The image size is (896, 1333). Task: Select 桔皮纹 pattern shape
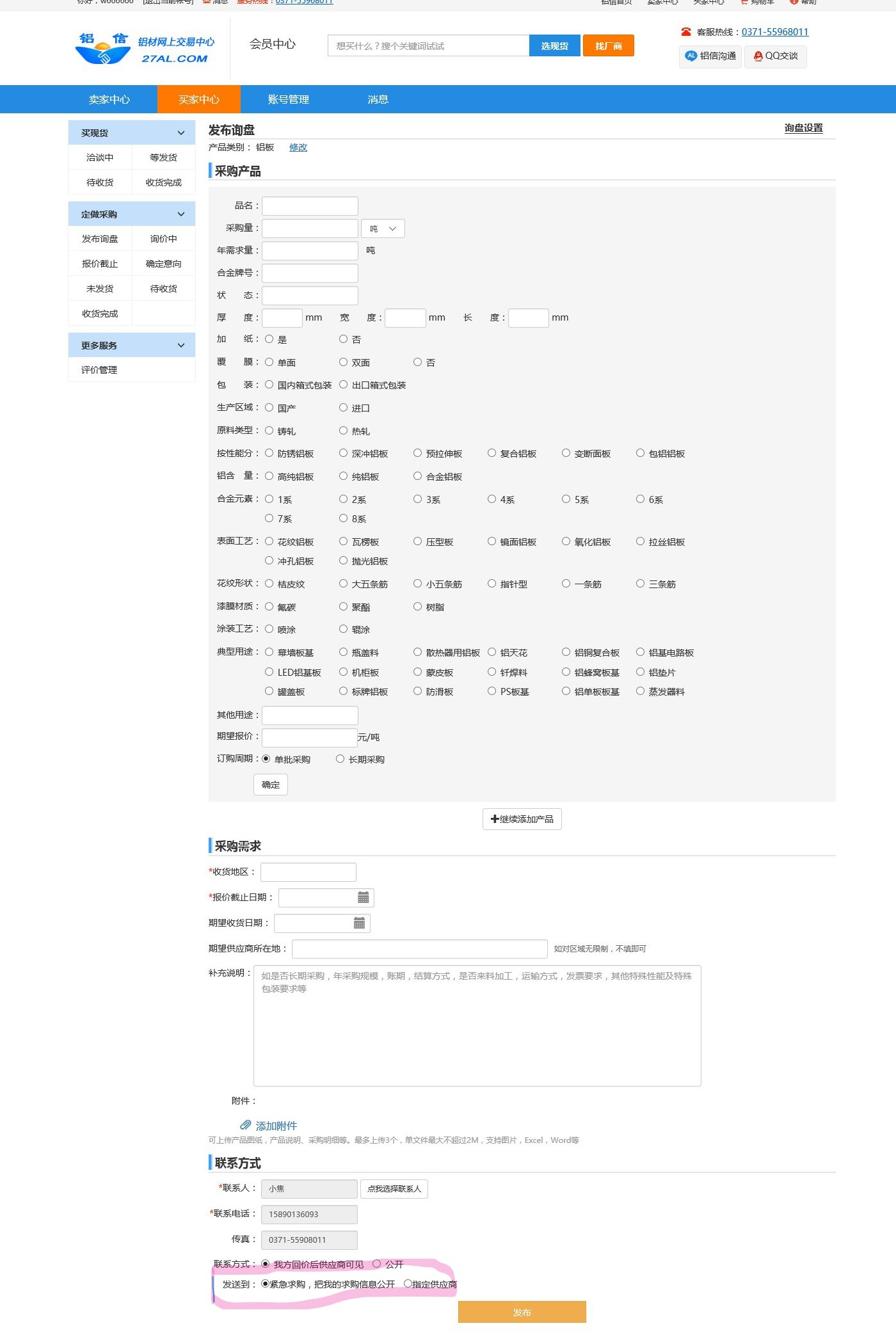(x=269, y=584)
